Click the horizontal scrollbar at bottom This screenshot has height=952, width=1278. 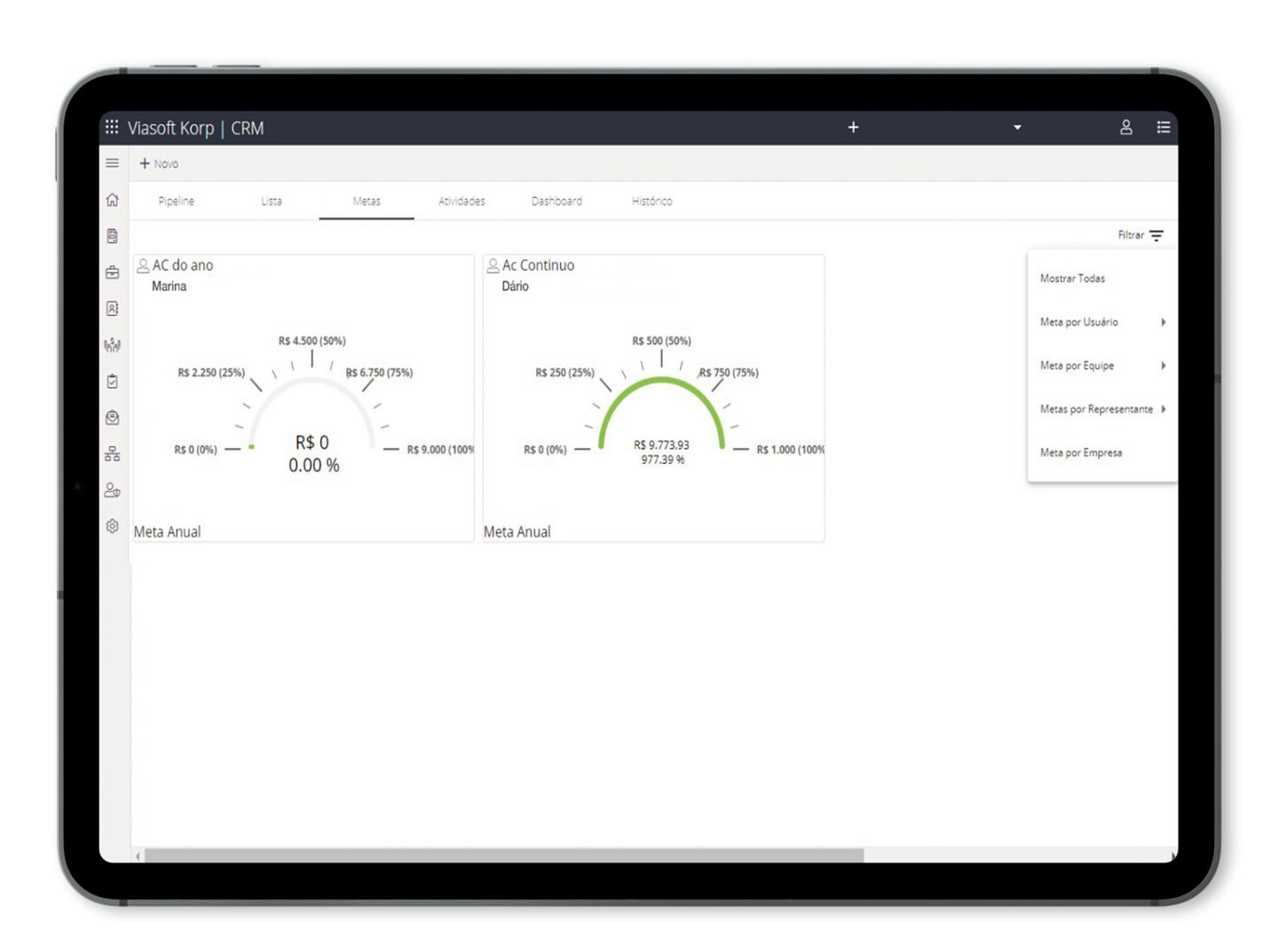pos(504,855)
